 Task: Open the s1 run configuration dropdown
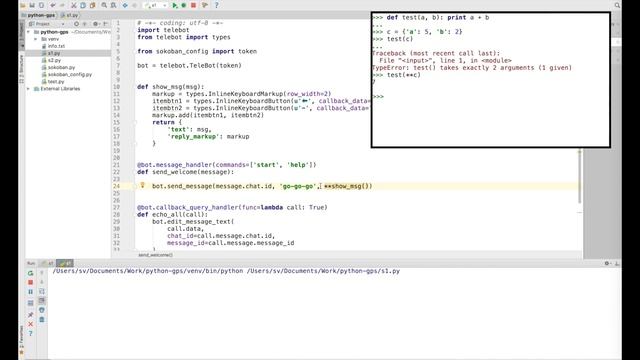156,5
